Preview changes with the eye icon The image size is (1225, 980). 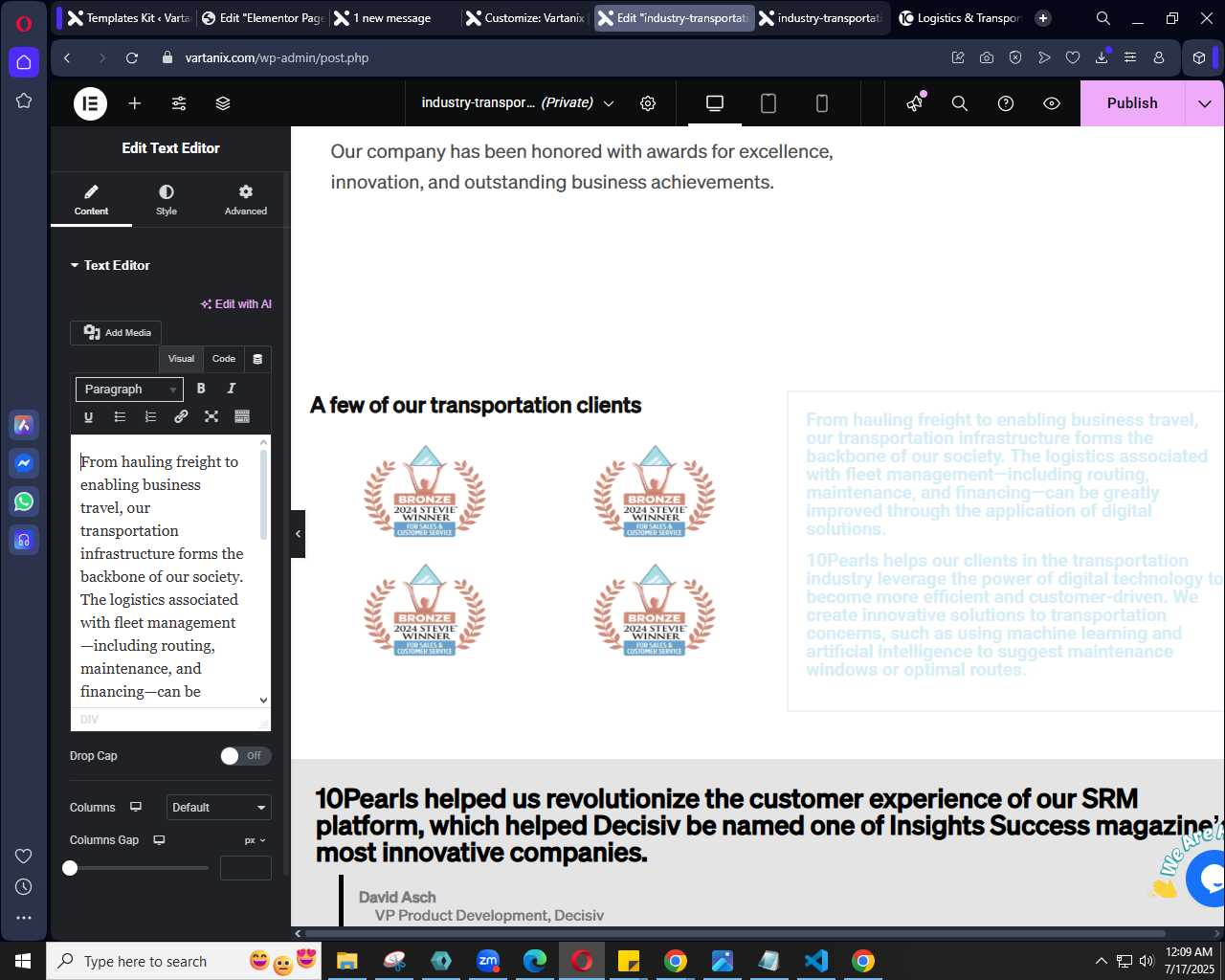[x=1052, y=103]
